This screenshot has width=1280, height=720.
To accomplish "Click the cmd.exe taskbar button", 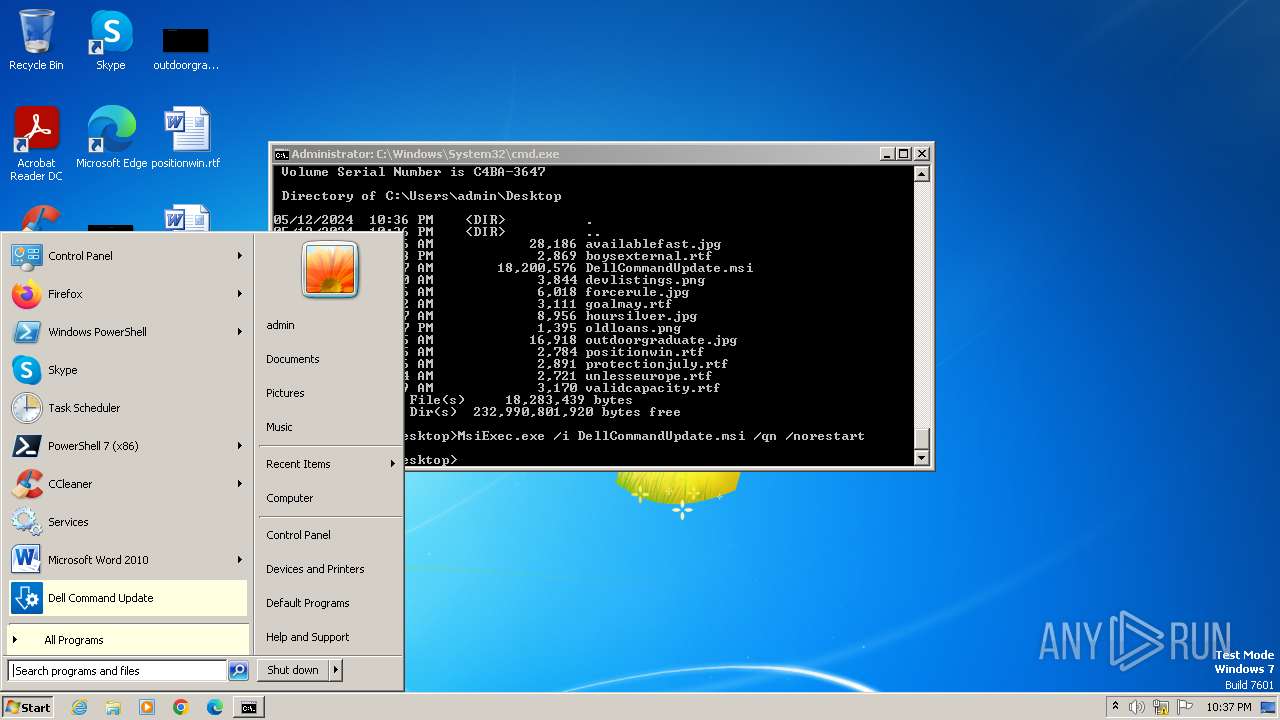I will pyautogui.click(x=248, y=707).
